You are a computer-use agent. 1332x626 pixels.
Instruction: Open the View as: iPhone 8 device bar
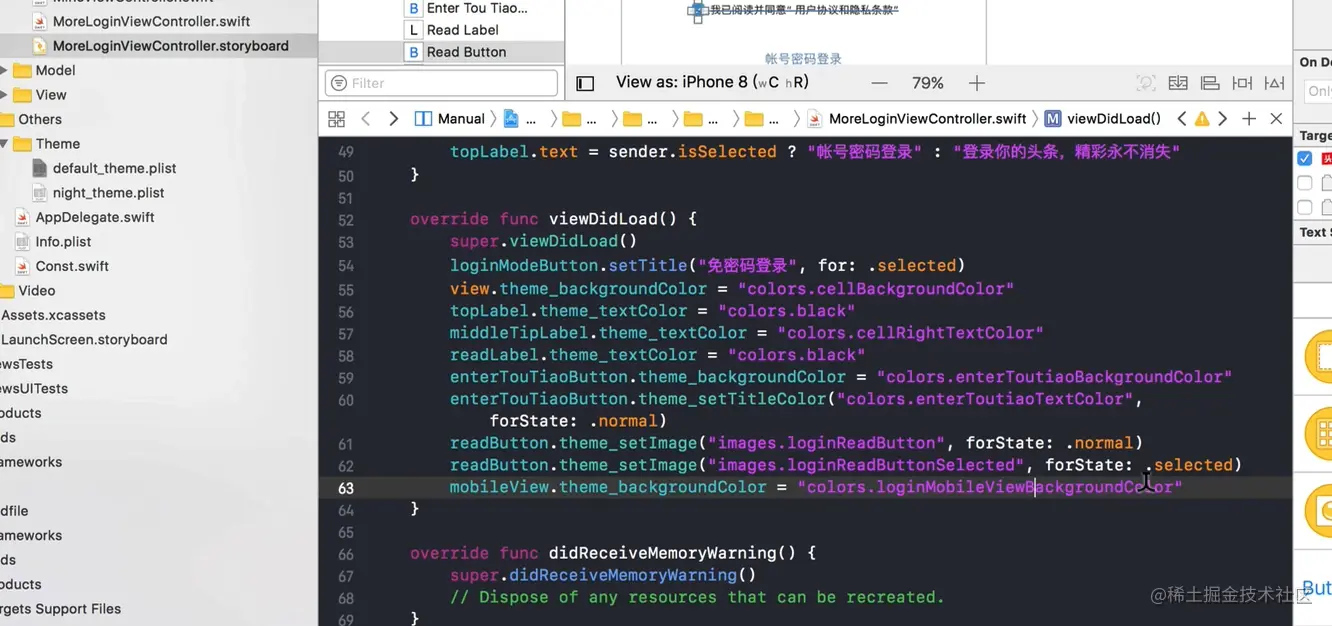(712, 83)
